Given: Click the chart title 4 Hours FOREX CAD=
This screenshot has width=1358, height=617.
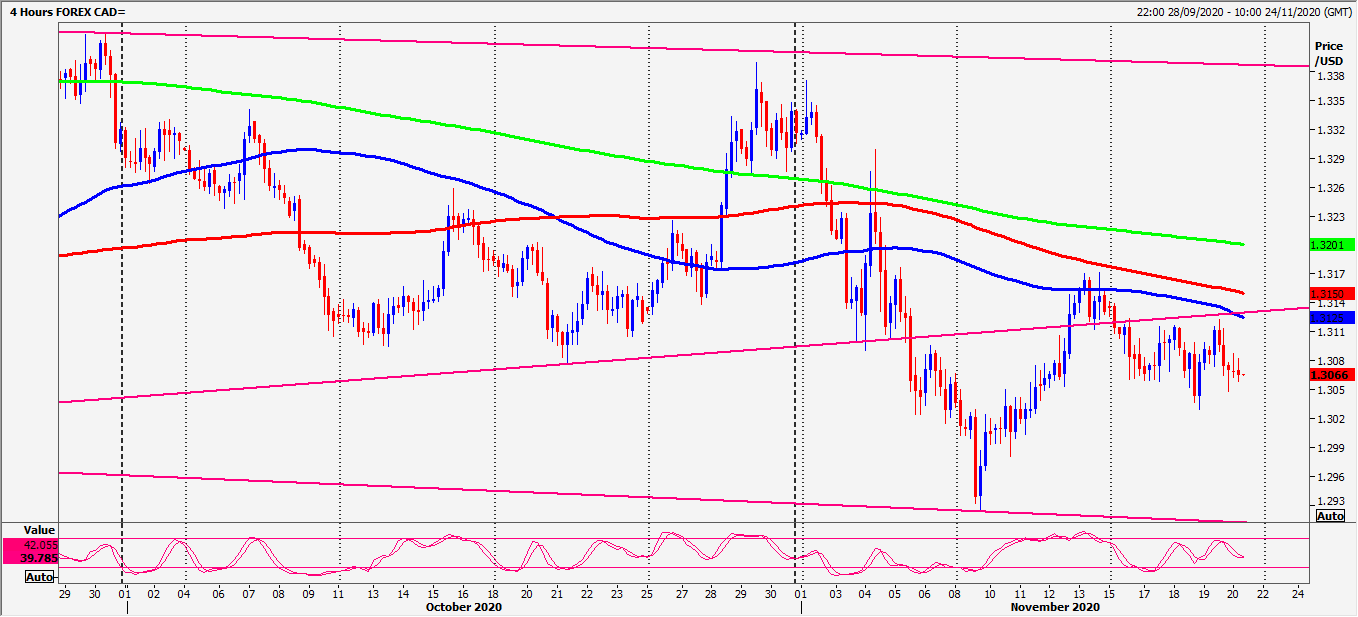Looking at the screenshot, I should coord(68,11).
